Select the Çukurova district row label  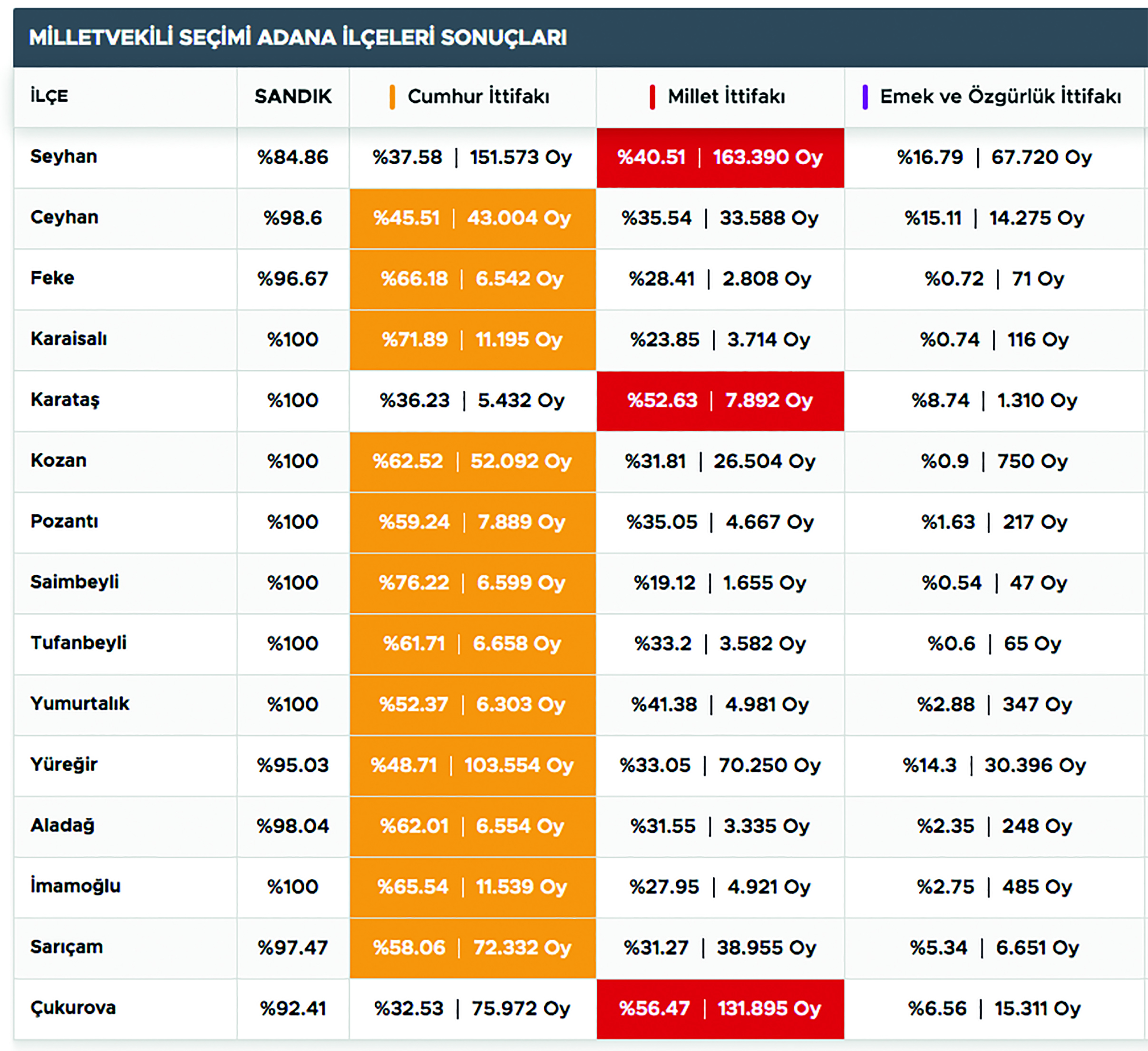pyautogui.click(x=73, y=1008)
